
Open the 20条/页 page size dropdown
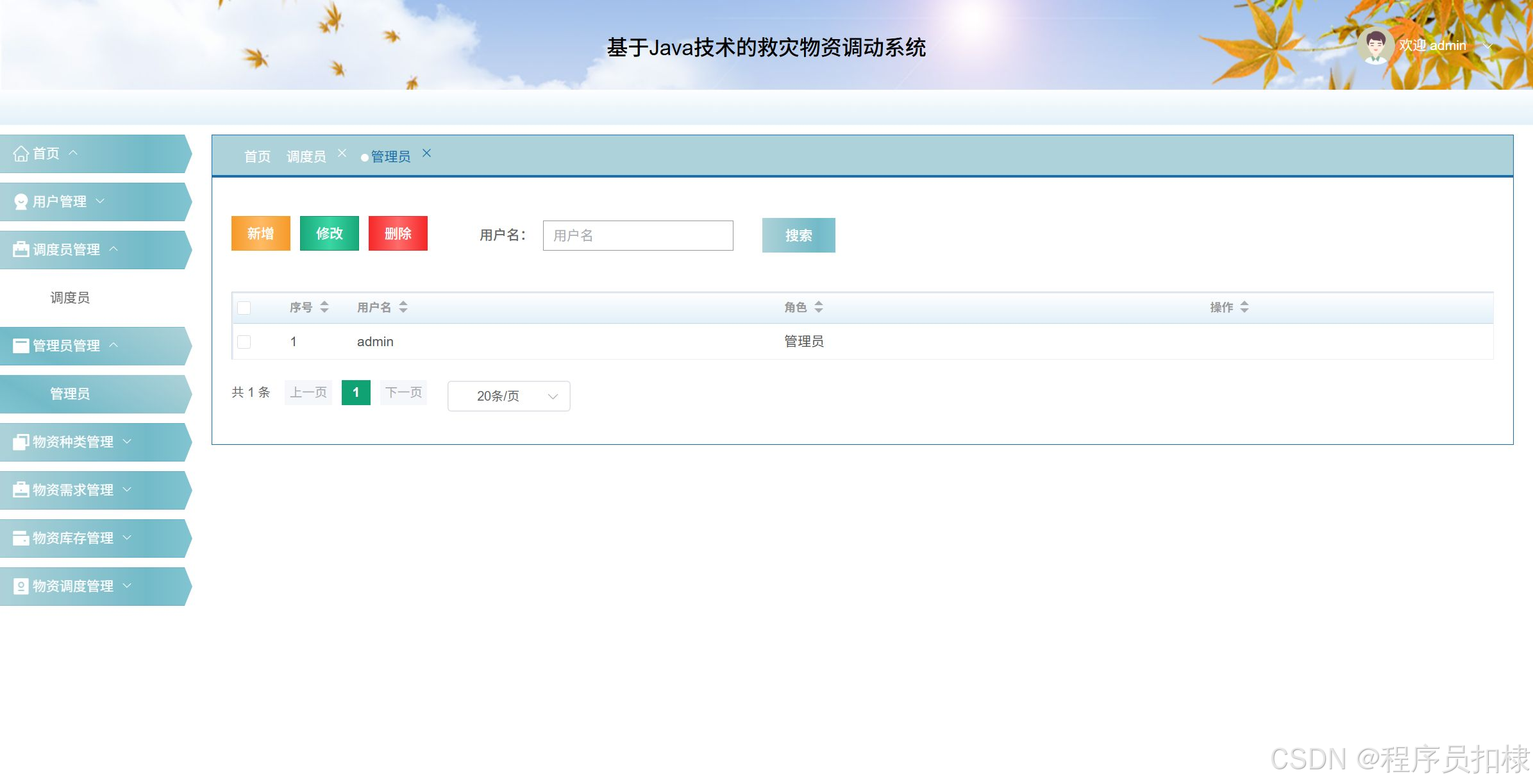point(508,396)
